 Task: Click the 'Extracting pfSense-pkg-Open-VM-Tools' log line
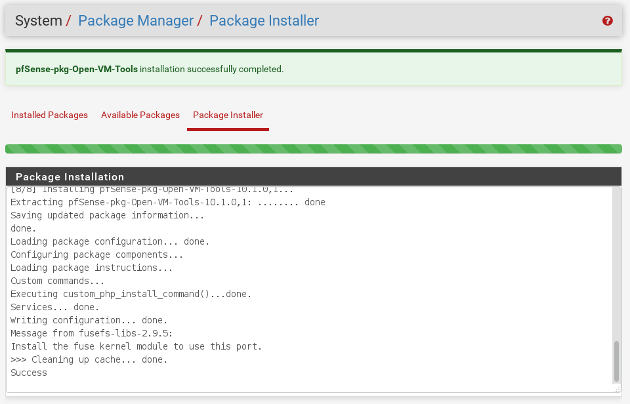click(168, 202)
